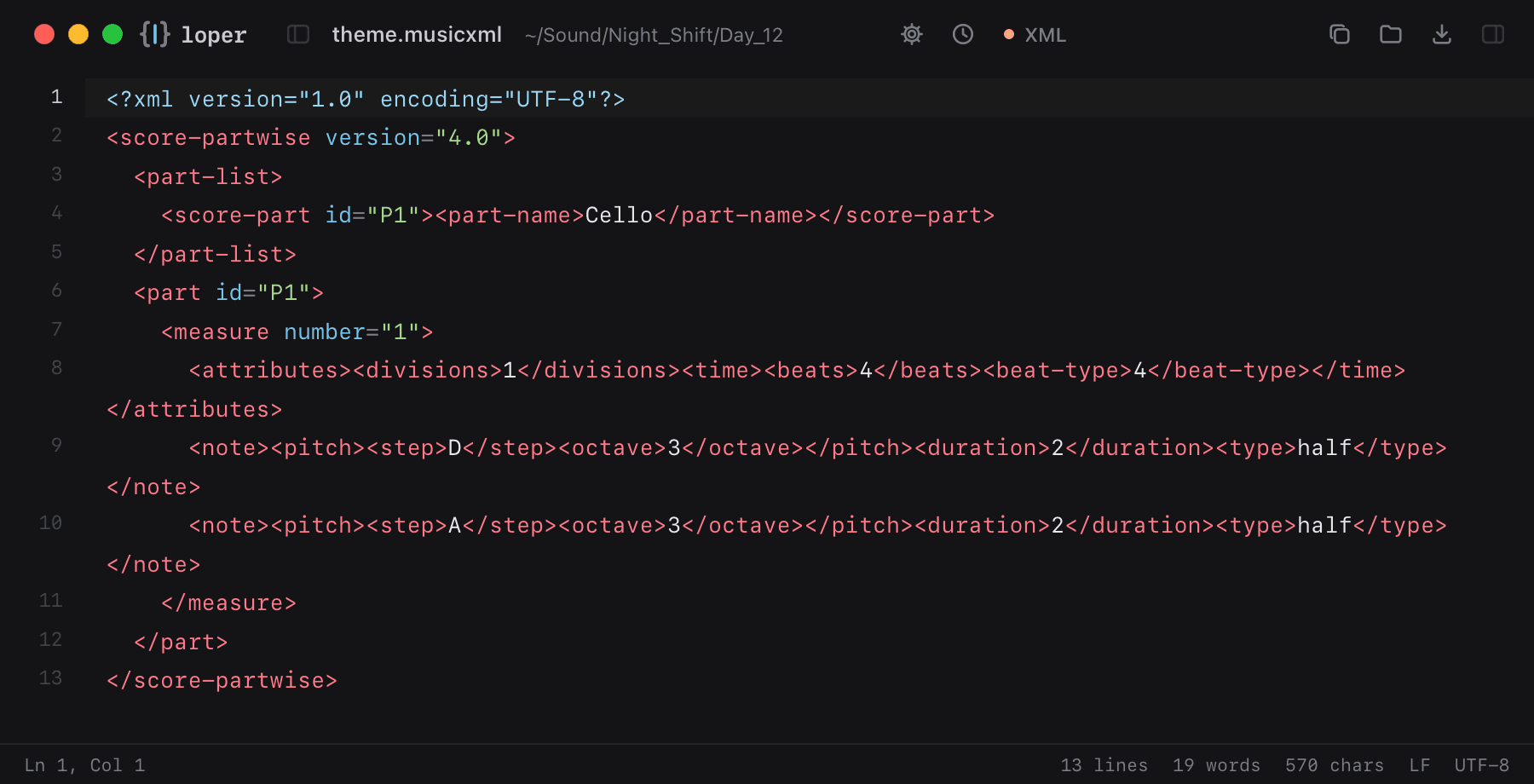Open a folder with the folder icon
This screenshot has width=1534, height=784.
[1391, 34]
